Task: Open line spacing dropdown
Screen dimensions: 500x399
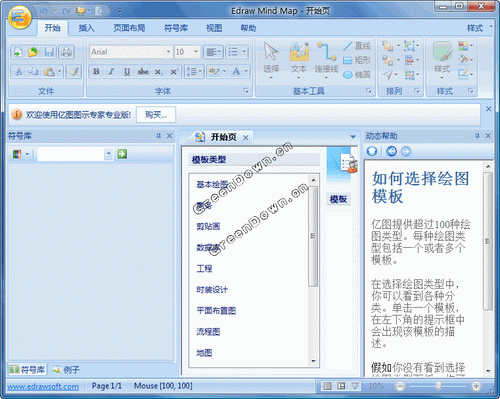Action: 194,72
